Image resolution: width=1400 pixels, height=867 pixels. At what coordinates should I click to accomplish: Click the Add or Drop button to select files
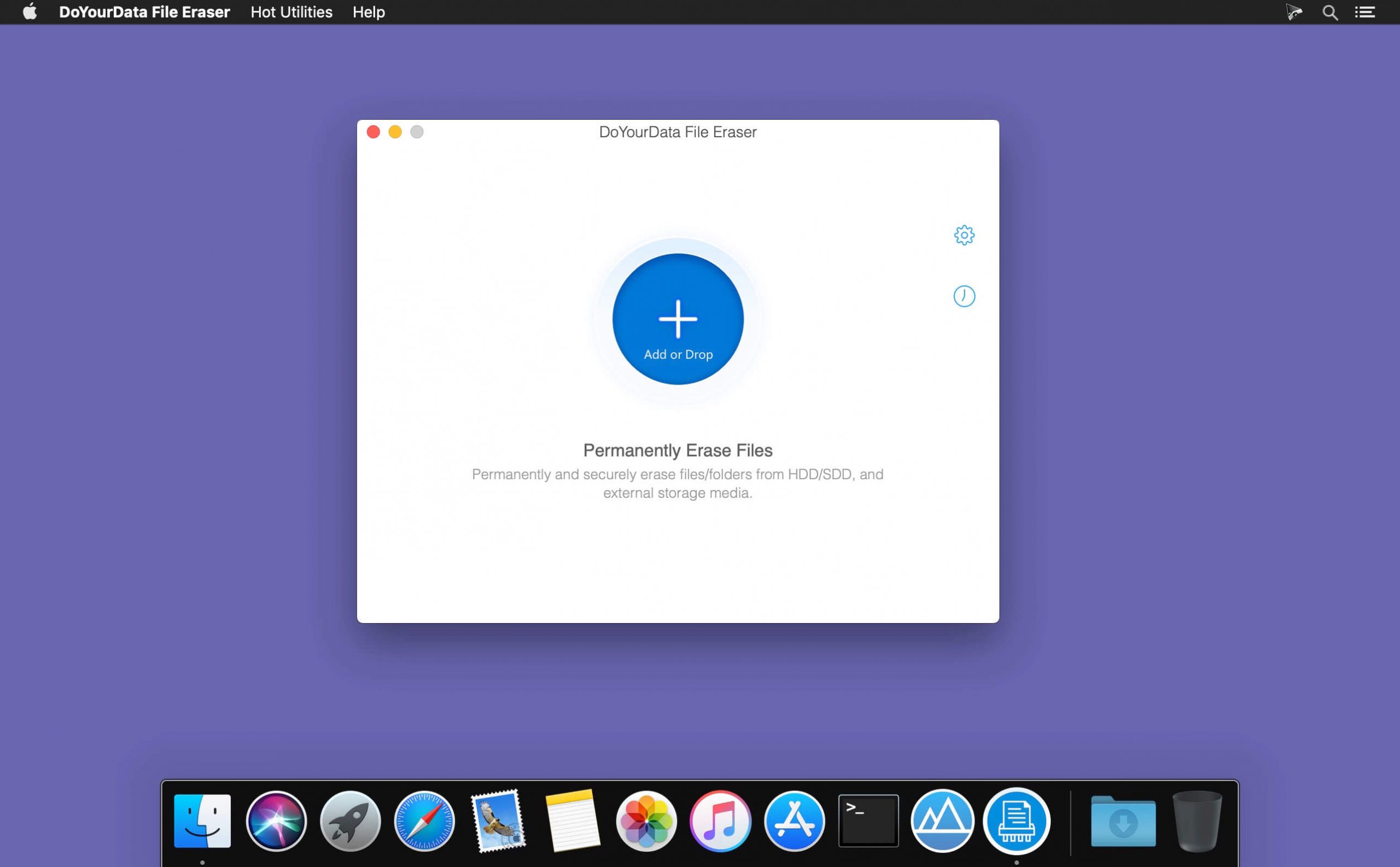click(x=678, y=319)
